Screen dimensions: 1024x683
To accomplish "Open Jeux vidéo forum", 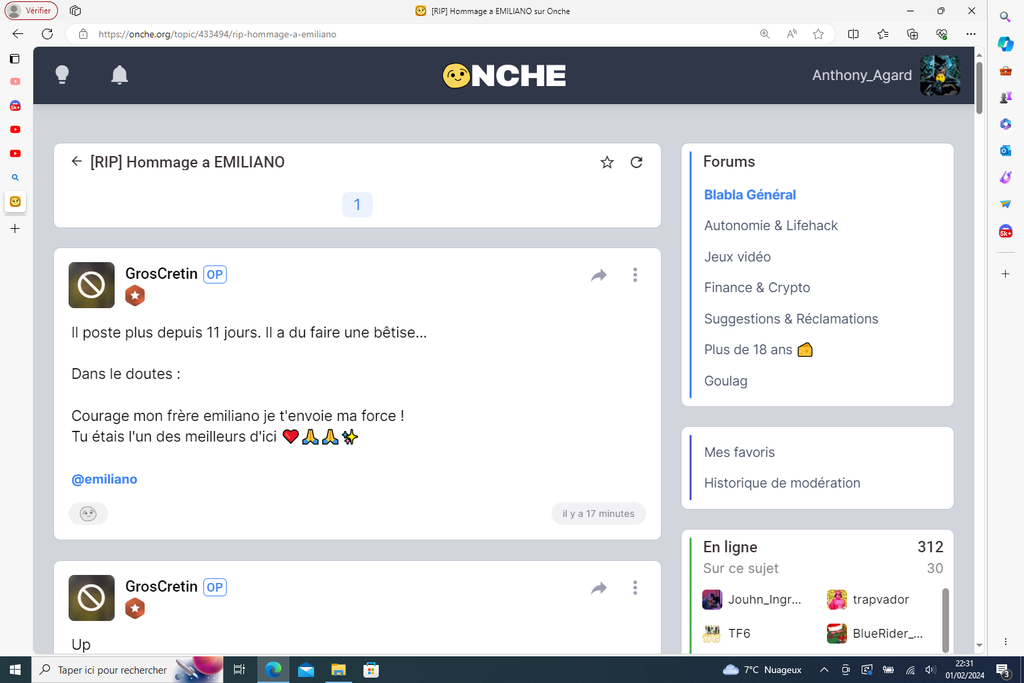I will [x=737, y=257].
